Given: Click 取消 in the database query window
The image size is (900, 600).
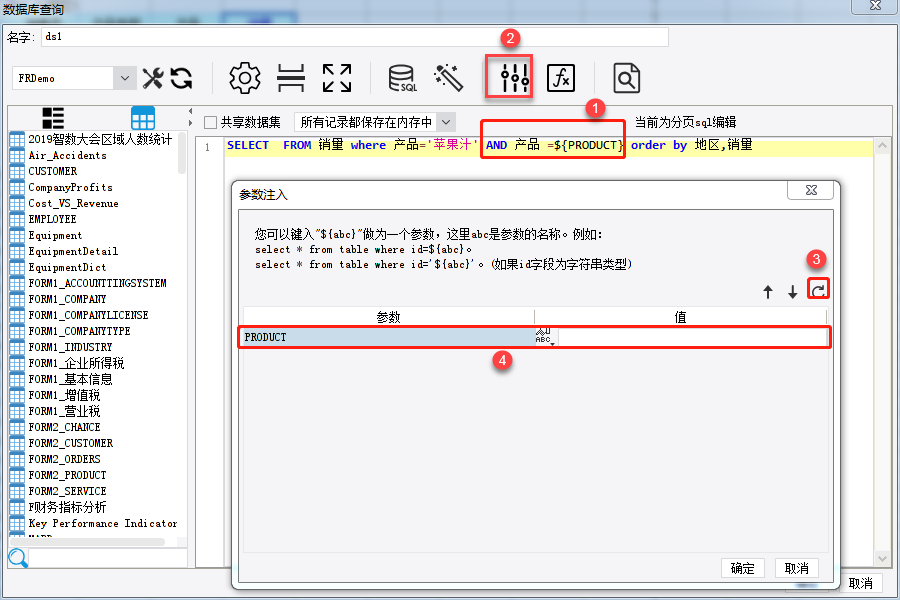Looking at the screenshot, I should point(860,583).
